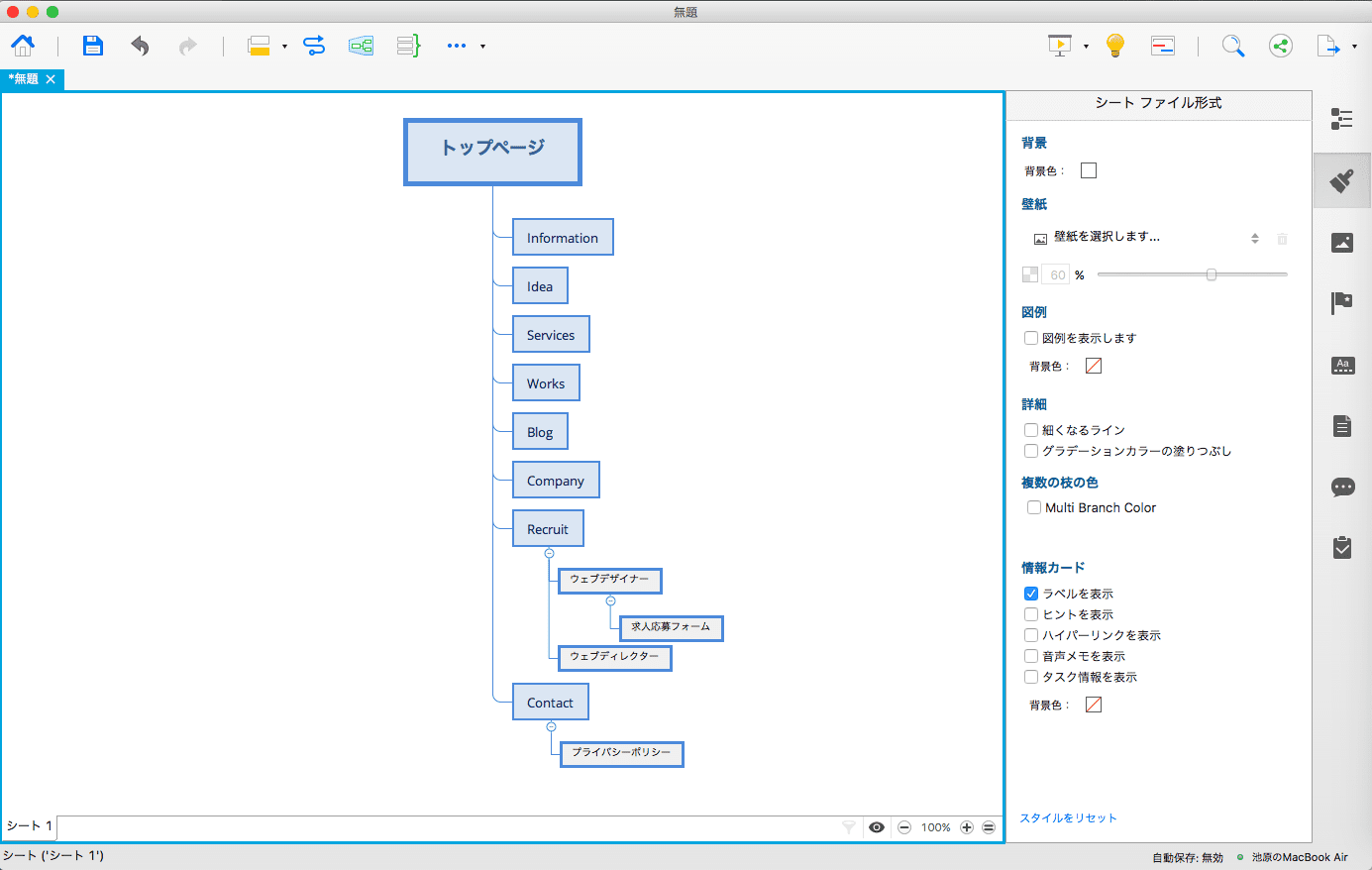This screenshot has height=870, width=1372.
Task: Zoom in with plus button
Action: pyautogui.click(x=967, y=827)
